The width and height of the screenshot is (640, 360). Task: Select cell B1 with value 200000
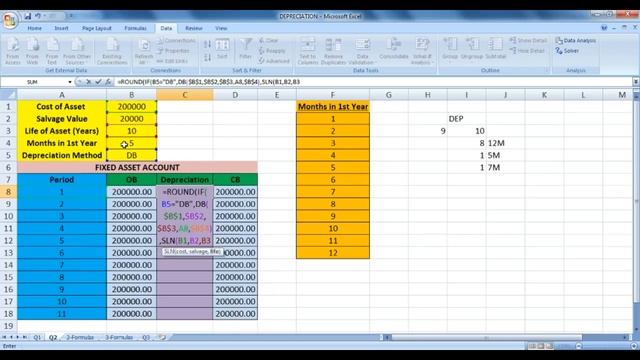coord(131,107)
